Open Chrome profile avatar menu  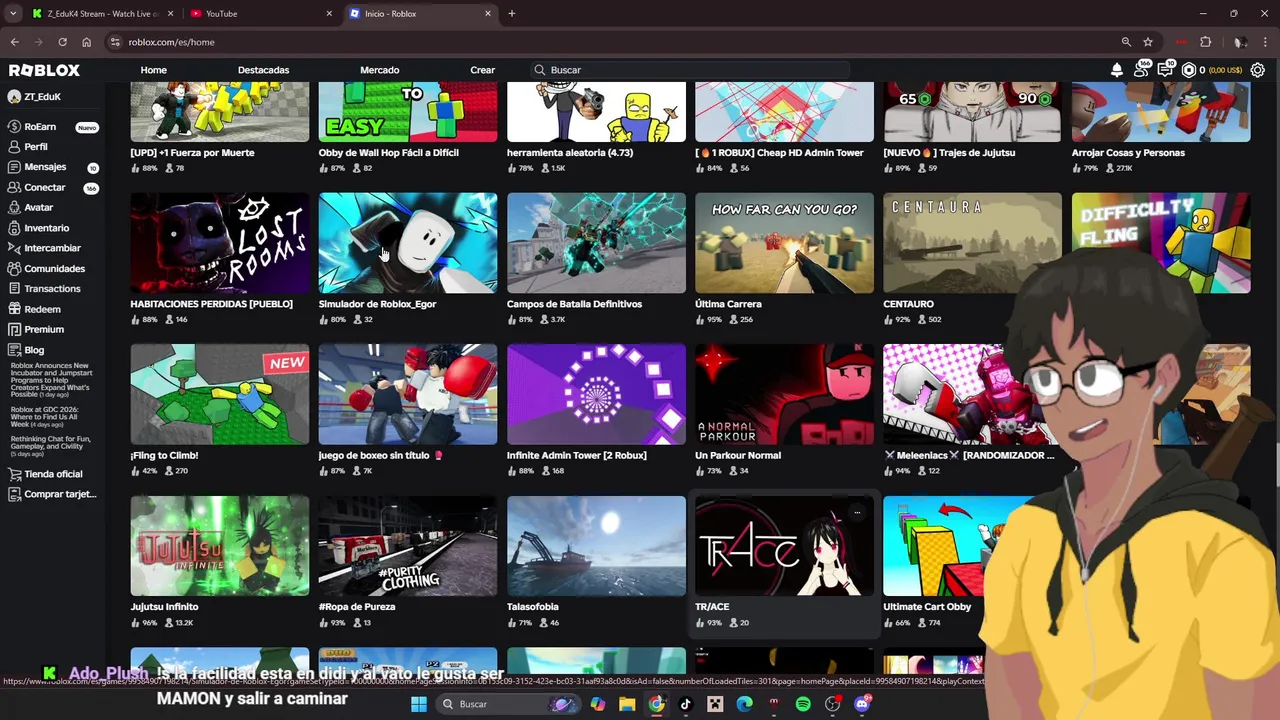point(1239,42)
